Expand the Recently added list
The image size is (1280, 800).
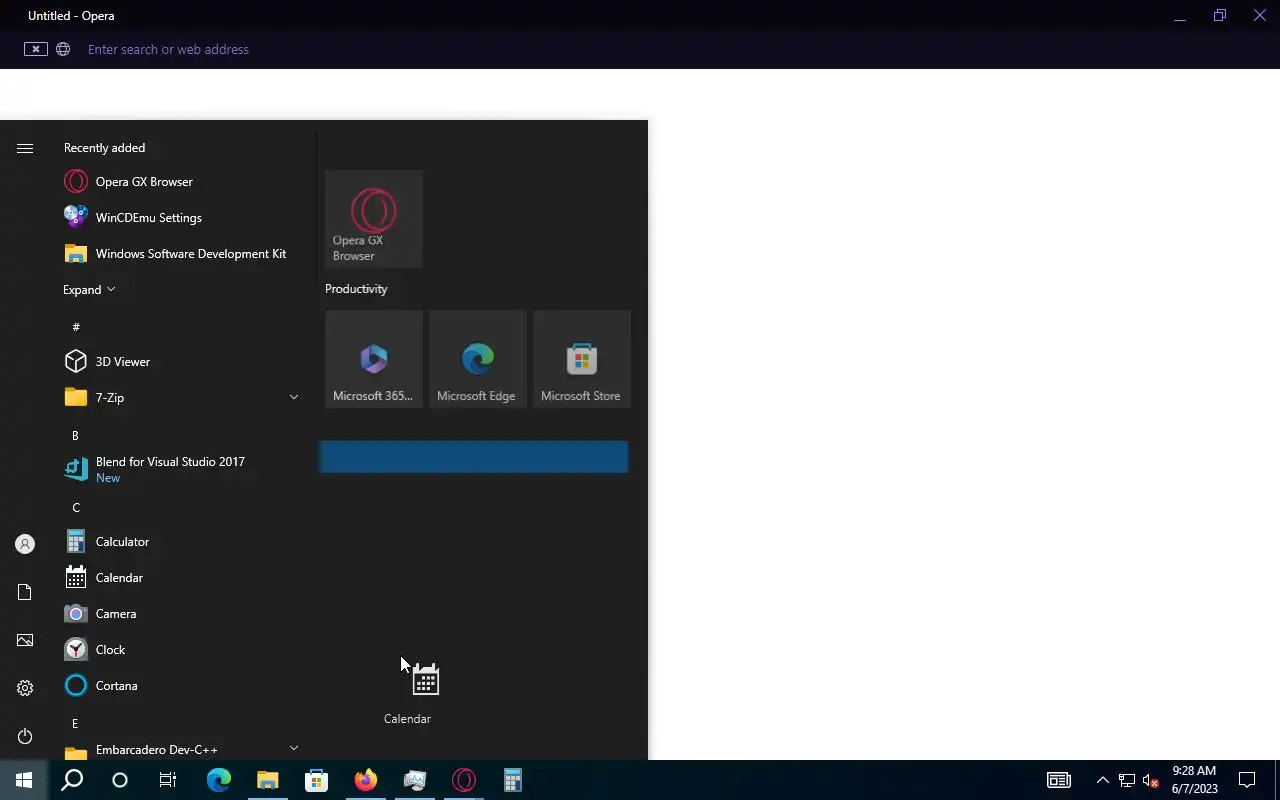pos(89,290)
